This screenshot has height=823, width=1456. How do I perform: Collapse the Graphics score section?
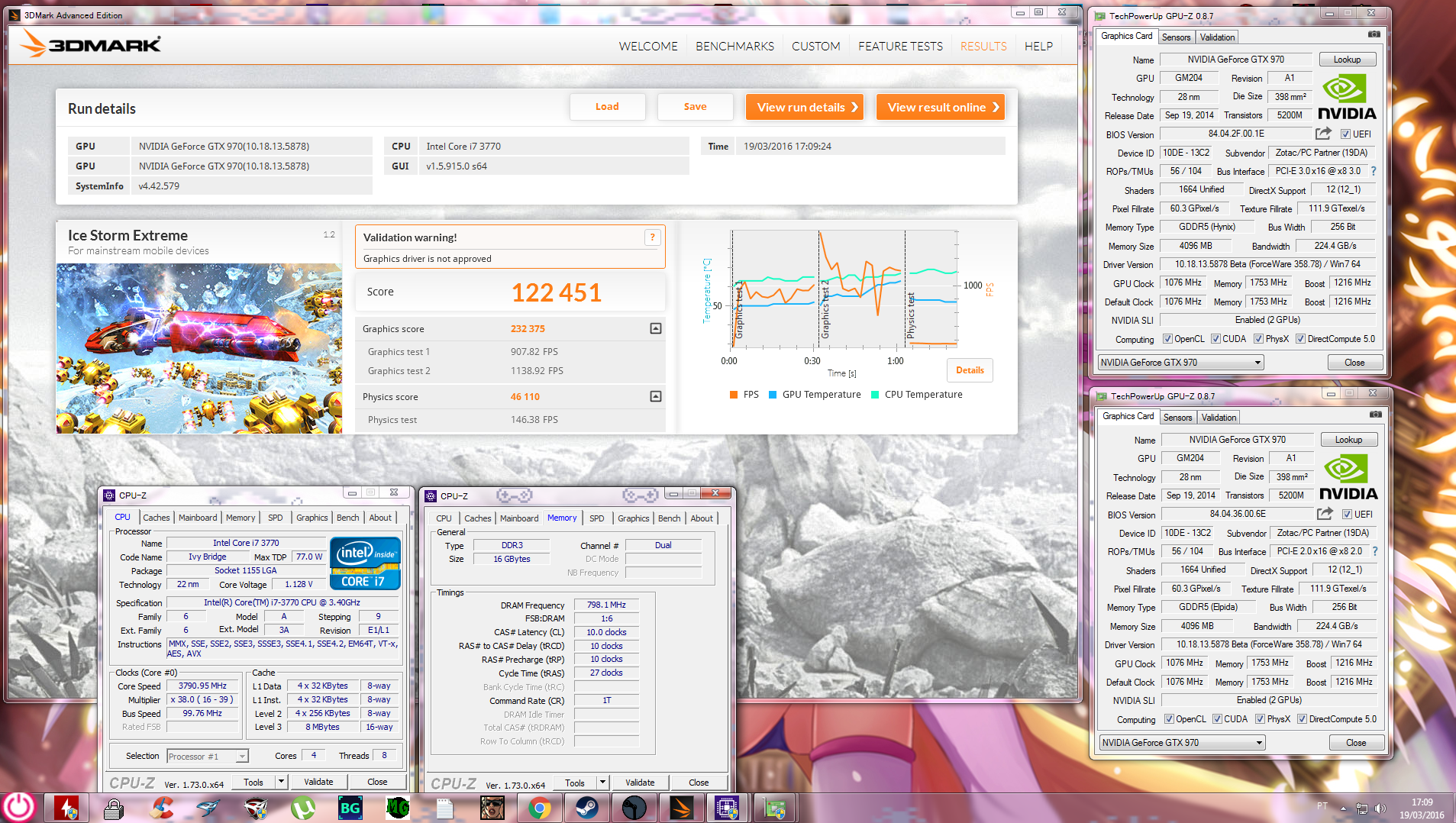[x=655, y=328]
